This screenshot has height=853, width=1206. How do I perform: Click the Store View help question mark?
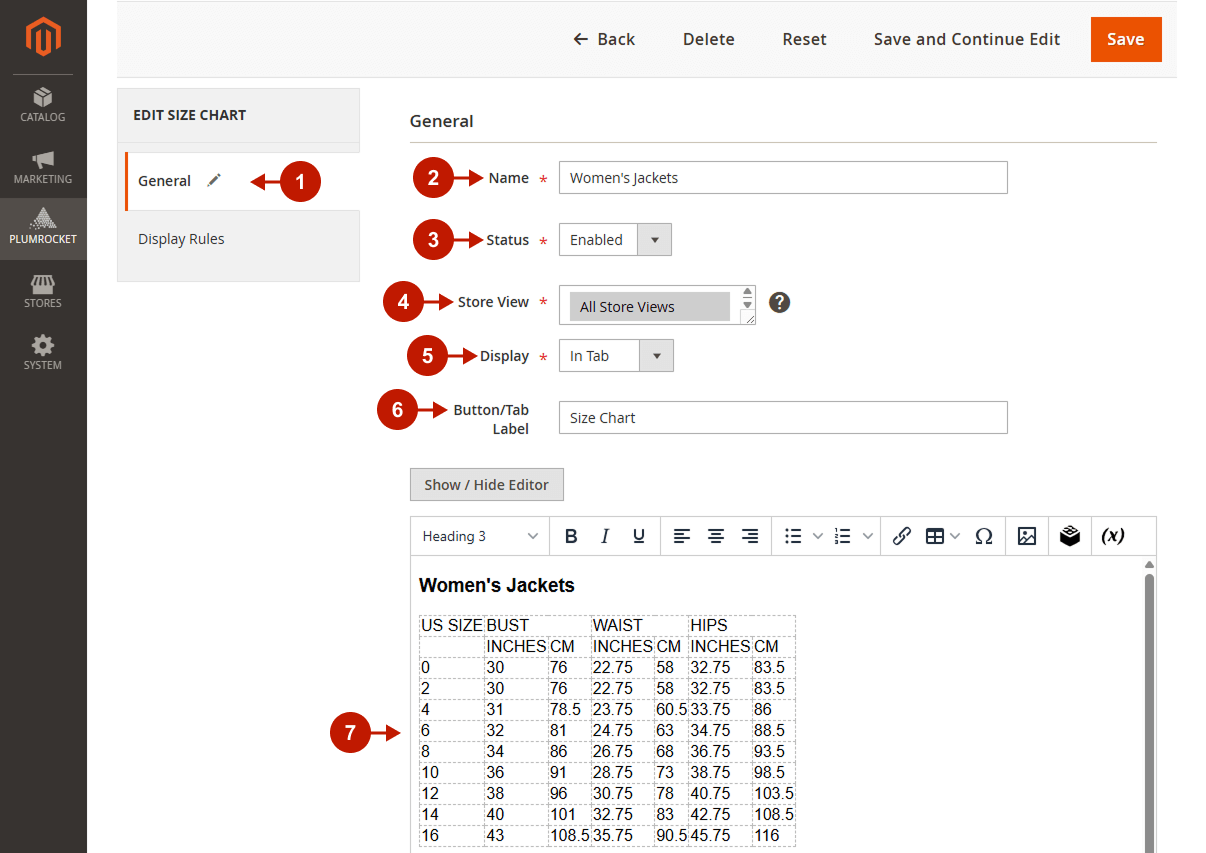tap(780, 302)
